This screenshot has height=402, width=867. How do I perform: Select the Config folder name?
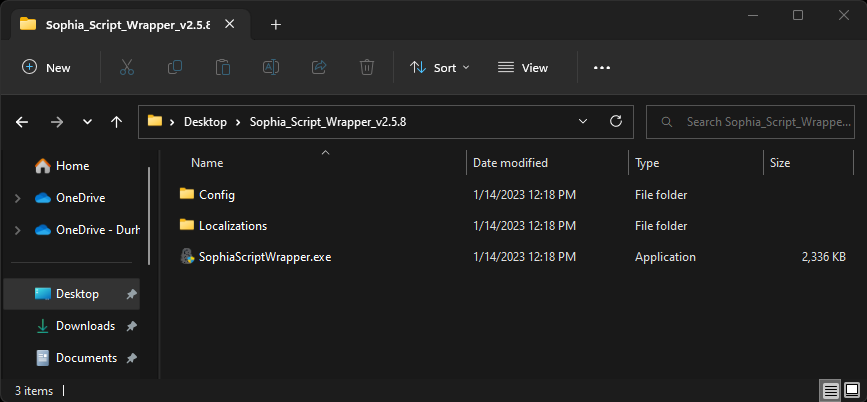pos(217,195)
